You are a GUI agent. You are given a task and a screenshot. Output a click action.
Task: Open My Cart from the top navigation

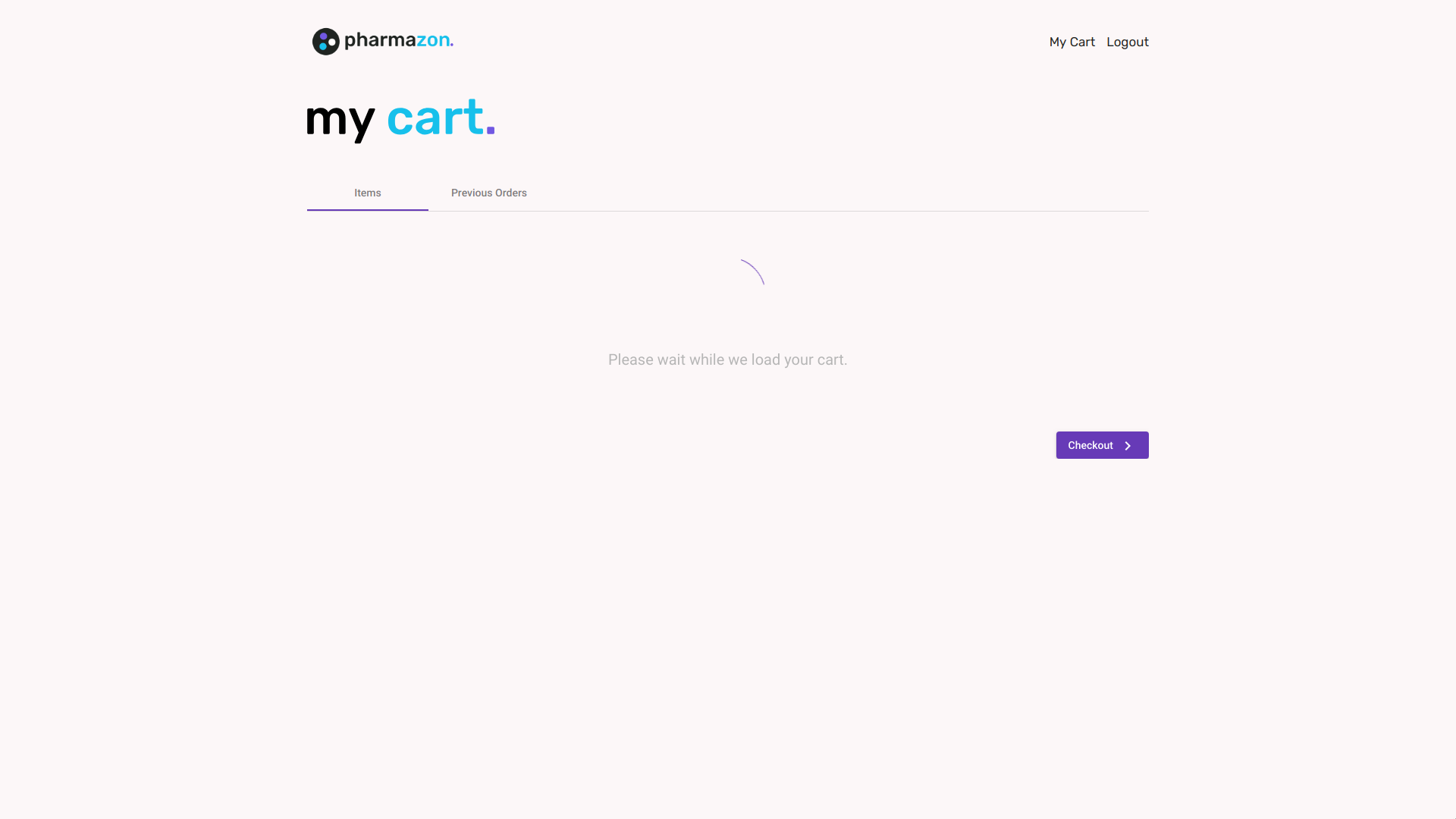point(1072,42)
